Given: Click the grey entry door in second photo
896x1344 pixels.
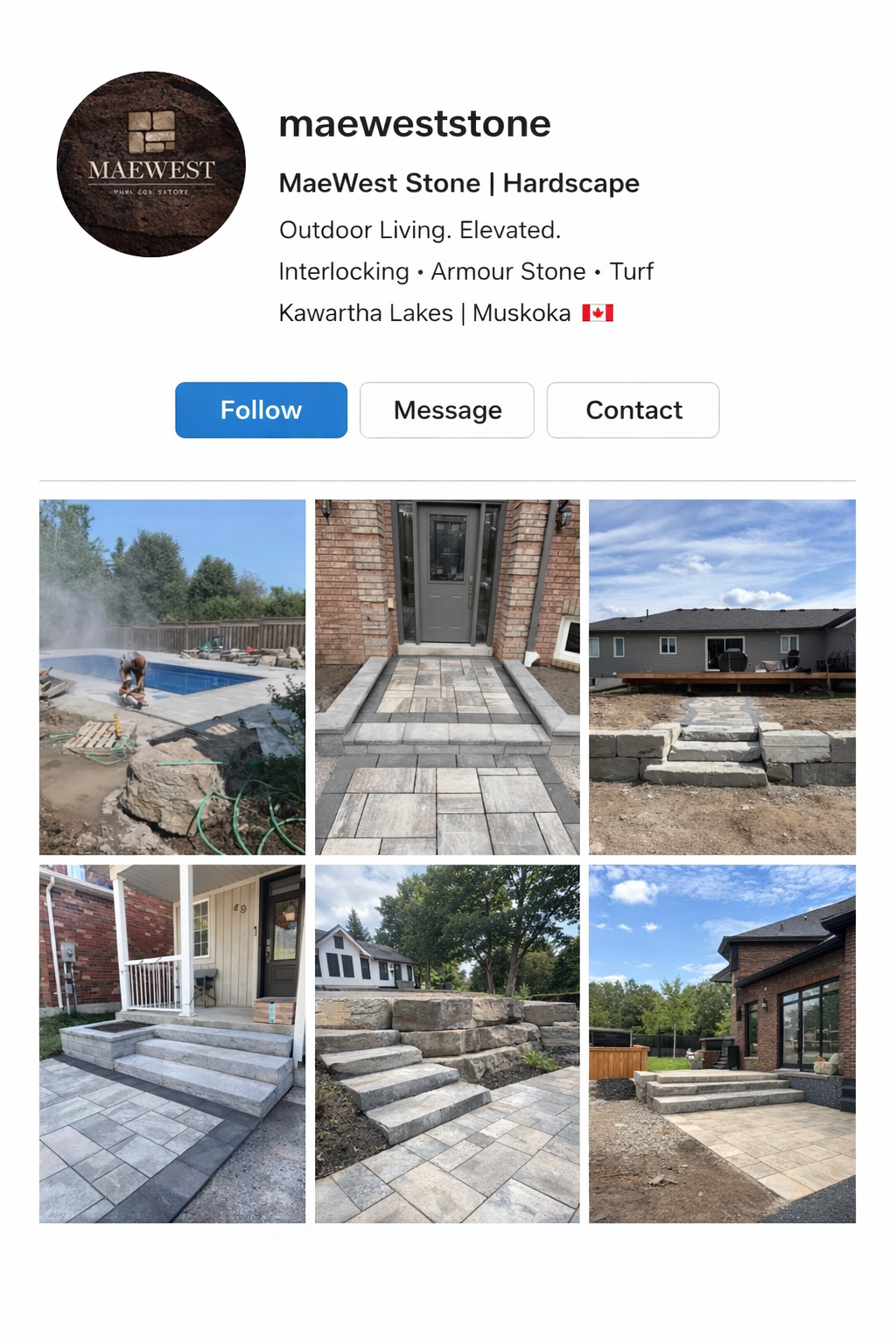Looking at the screenshot, I should 448,573.
